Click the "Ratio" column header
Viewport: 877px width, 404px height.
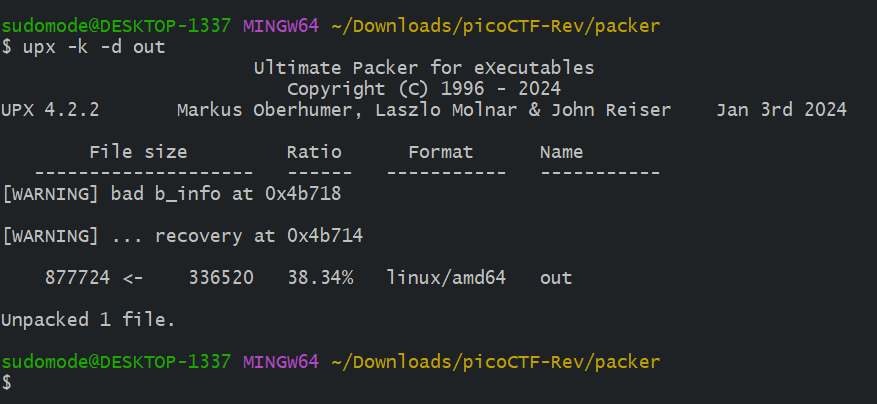(x=314, y=153)
